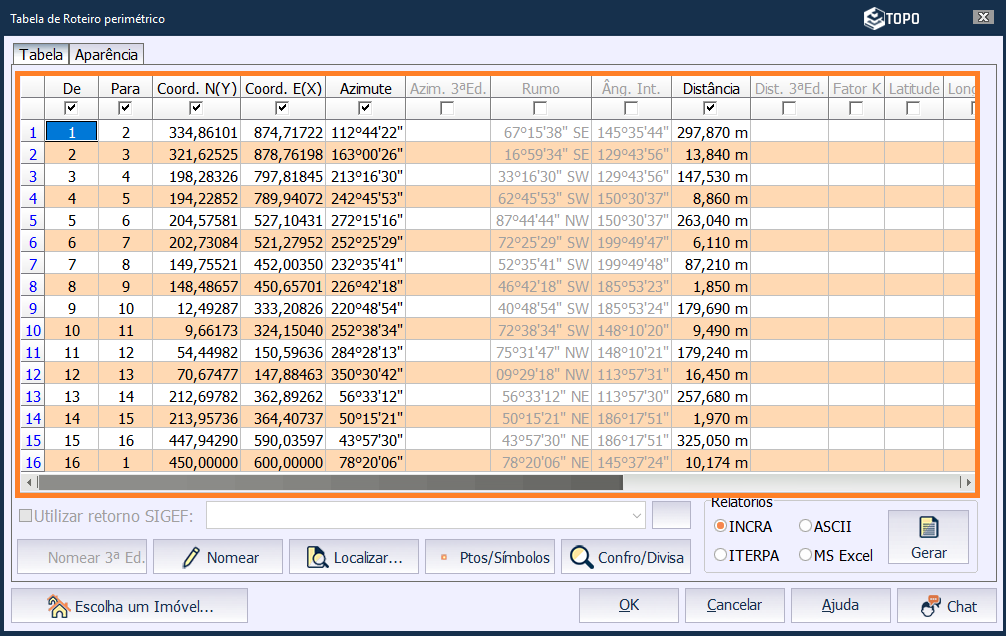Switch to the Aparência tab
The image size is (1006, 636).
pyautogui.click(x=107, y=54)
